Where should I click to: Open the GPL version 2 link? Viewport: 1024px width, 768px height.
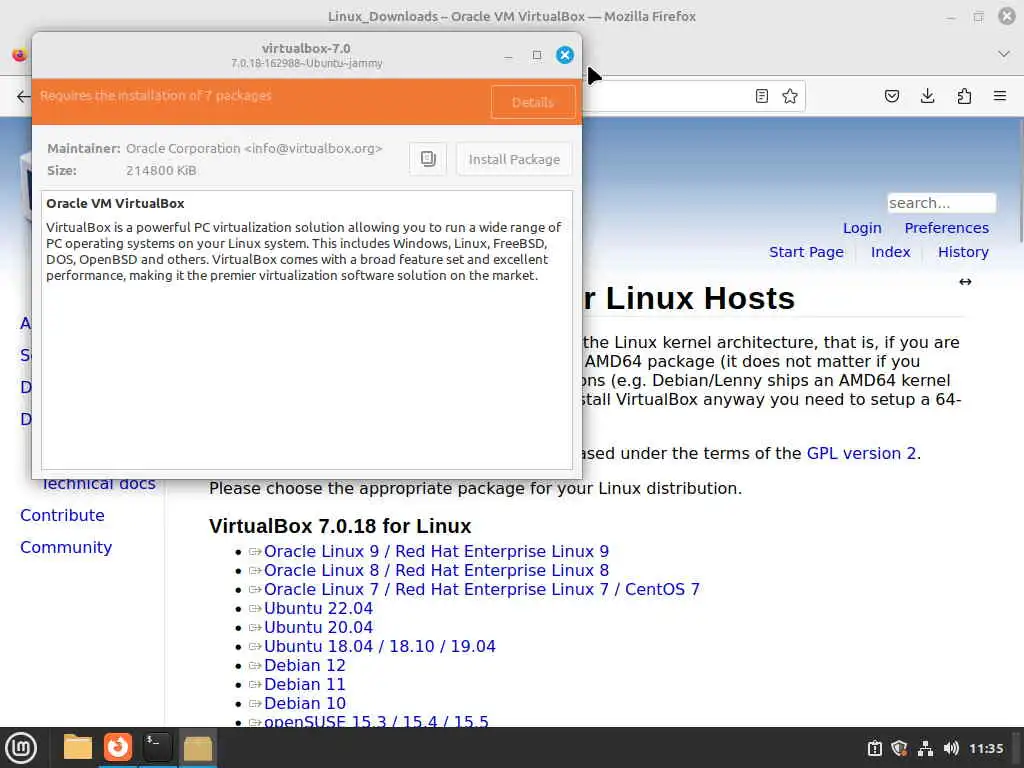(861, 453)
